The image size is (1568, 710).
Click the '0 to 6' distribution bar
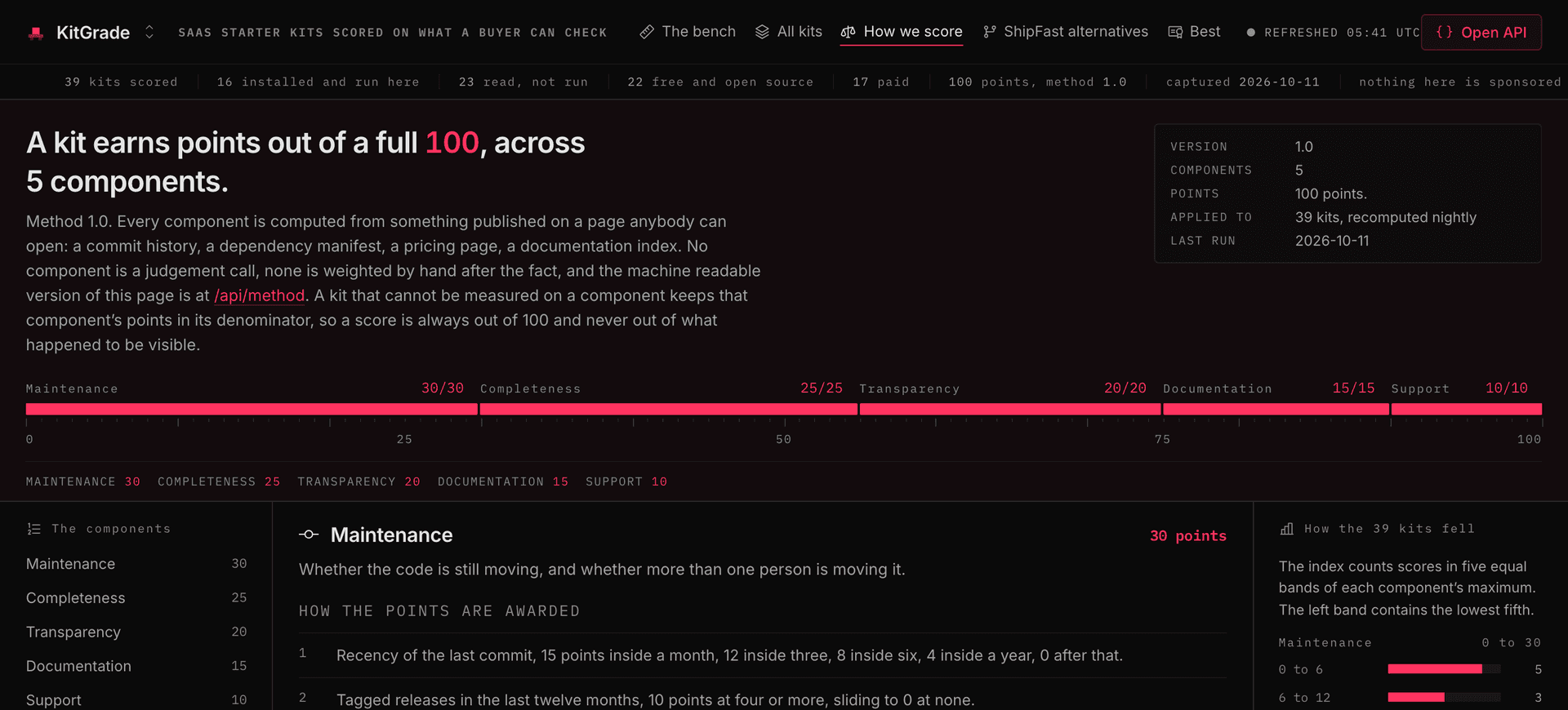1444,669
